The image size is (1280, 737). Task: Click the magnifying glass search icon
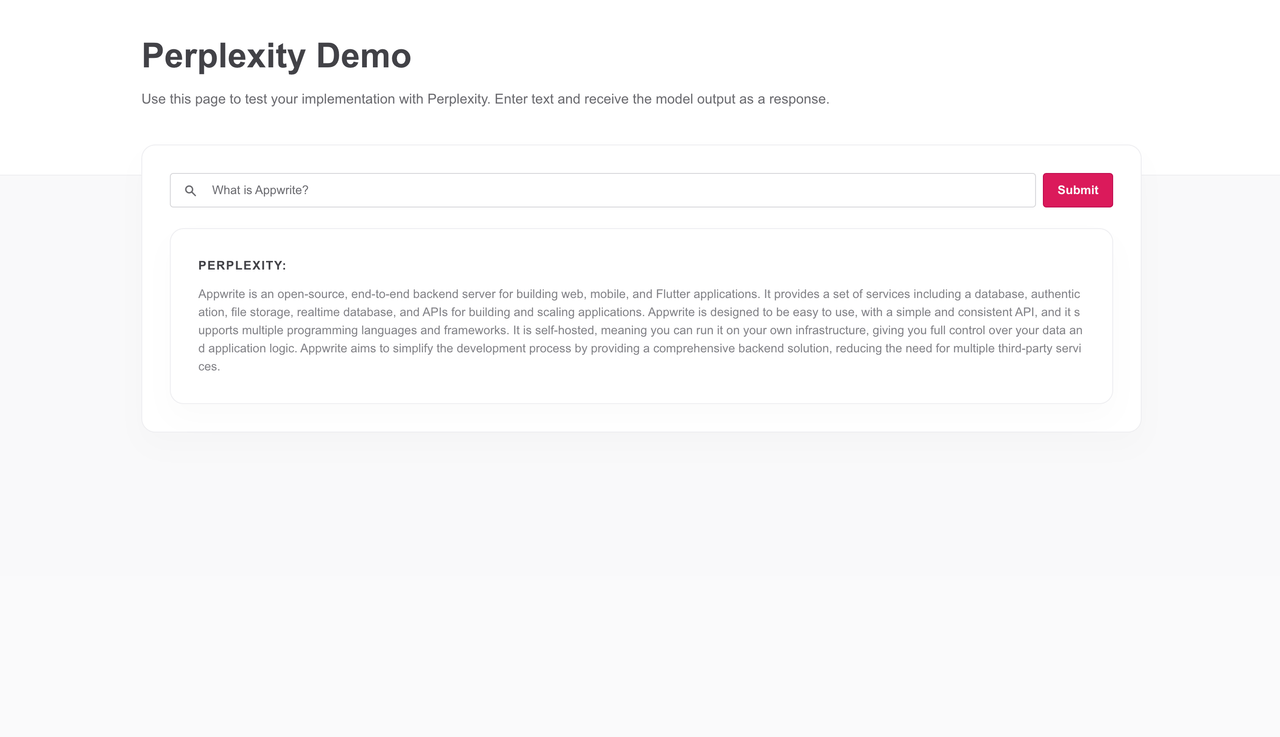click(x=190, y=190)
